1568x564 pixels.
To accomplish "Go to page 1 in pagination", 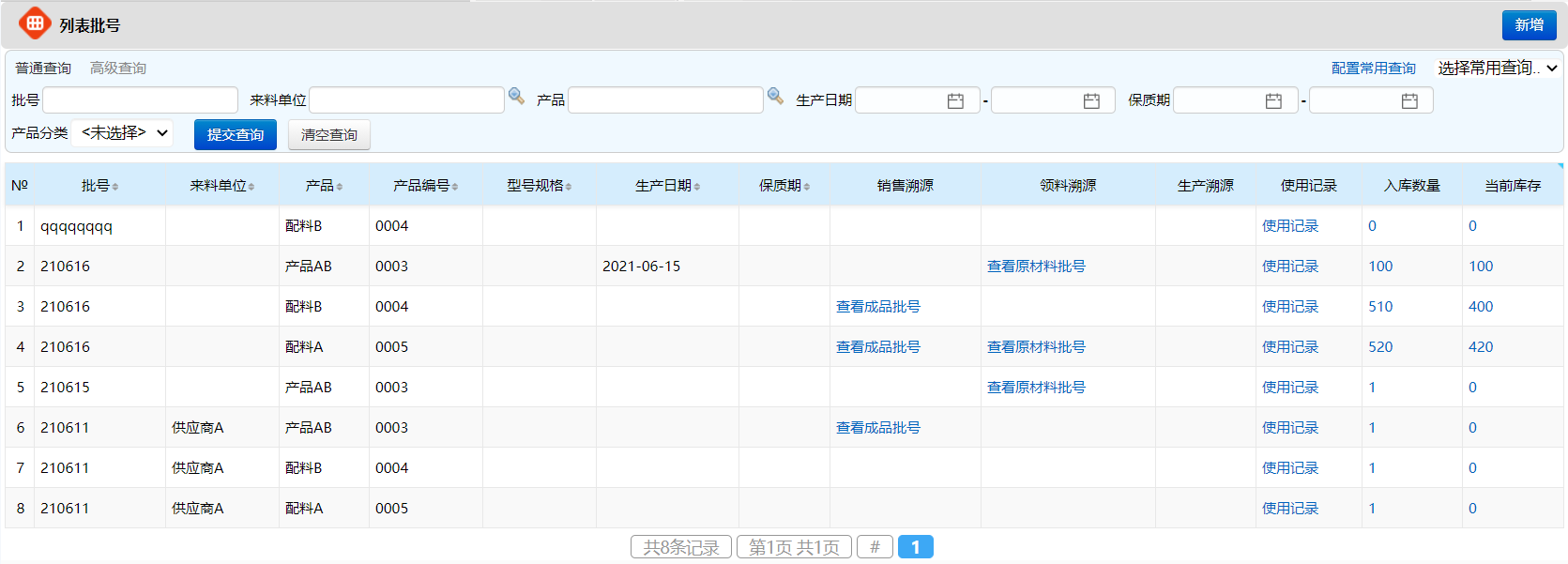I will click(x=915, y=547).
